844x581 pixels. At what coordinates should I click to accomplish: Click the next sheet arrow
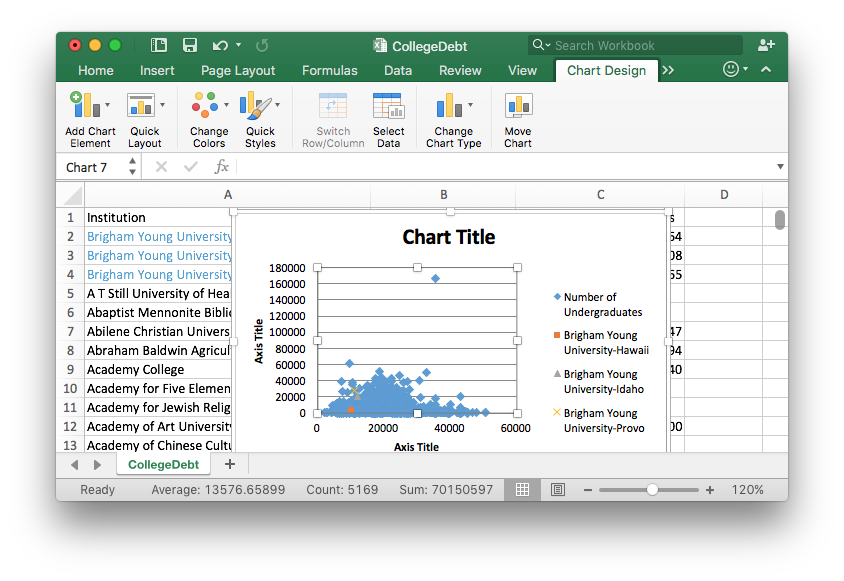click(97, 465)
